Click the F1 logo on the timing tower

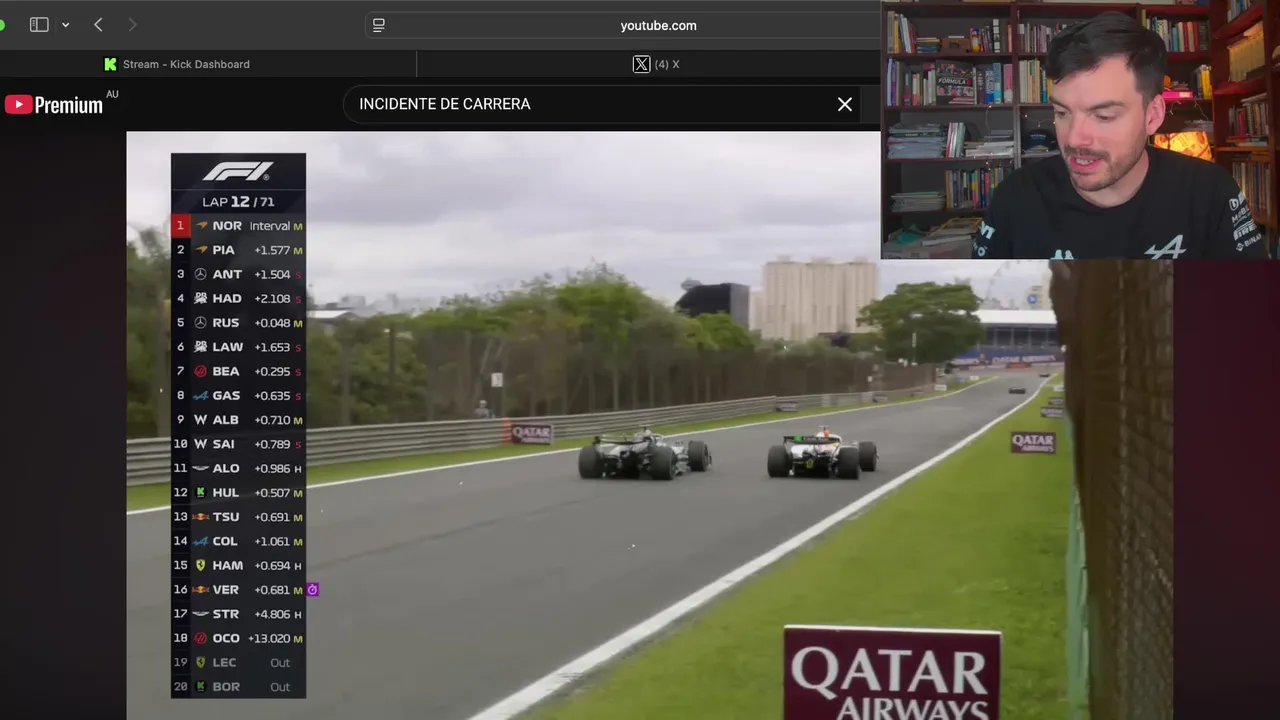click(238, 172)
